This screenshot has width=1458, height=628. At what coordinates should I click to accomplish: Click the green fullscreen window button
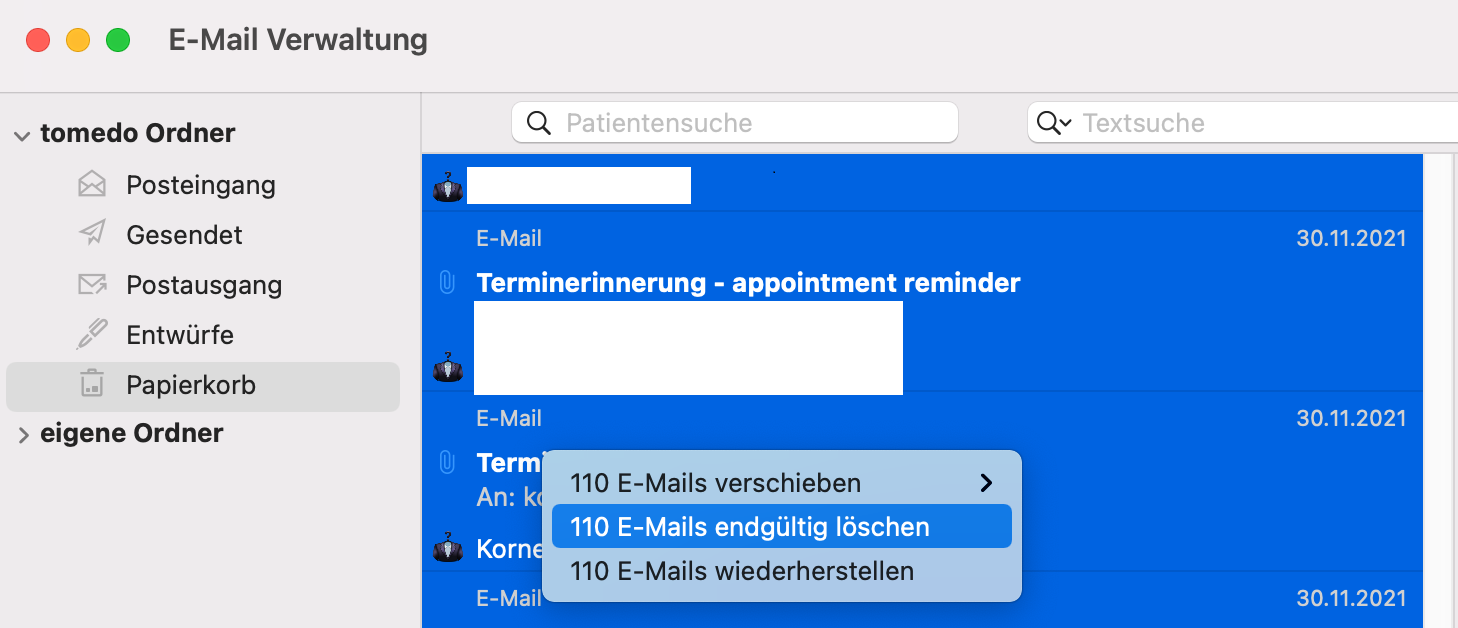(x=118, y=41)
